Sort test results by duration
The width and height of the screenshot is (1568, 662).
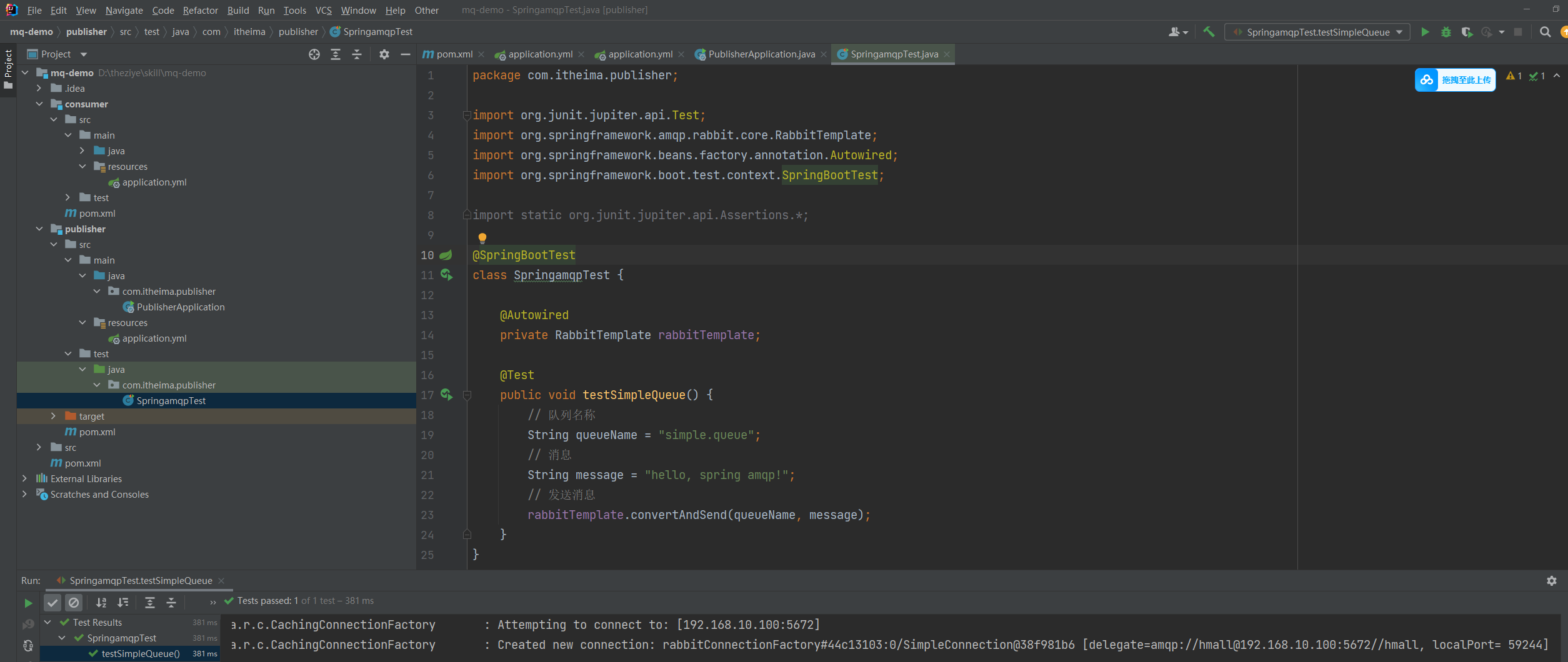(x=122, y=603)
